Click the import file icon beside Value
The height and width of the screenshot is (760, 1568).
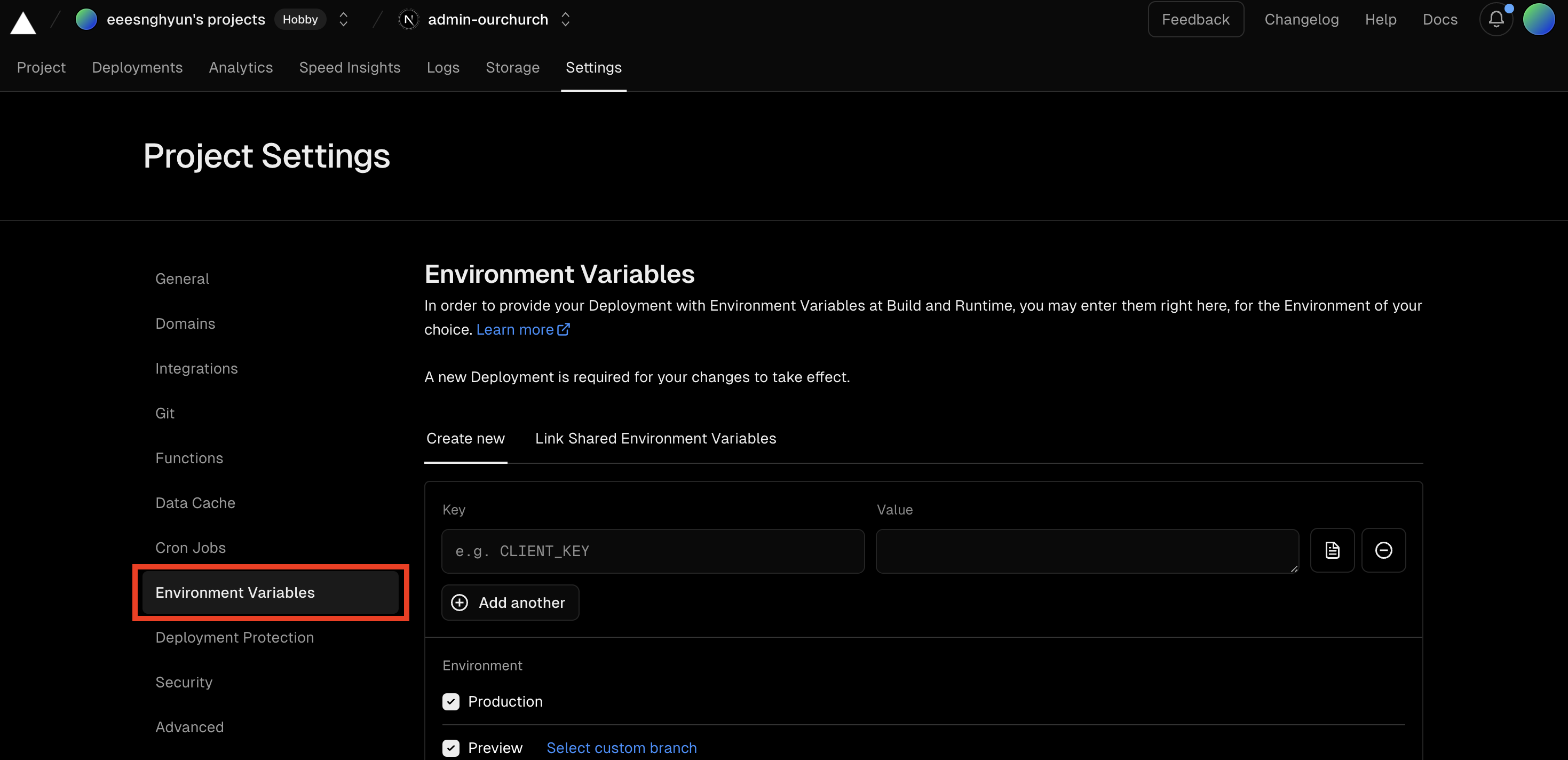coord(1332,550)
